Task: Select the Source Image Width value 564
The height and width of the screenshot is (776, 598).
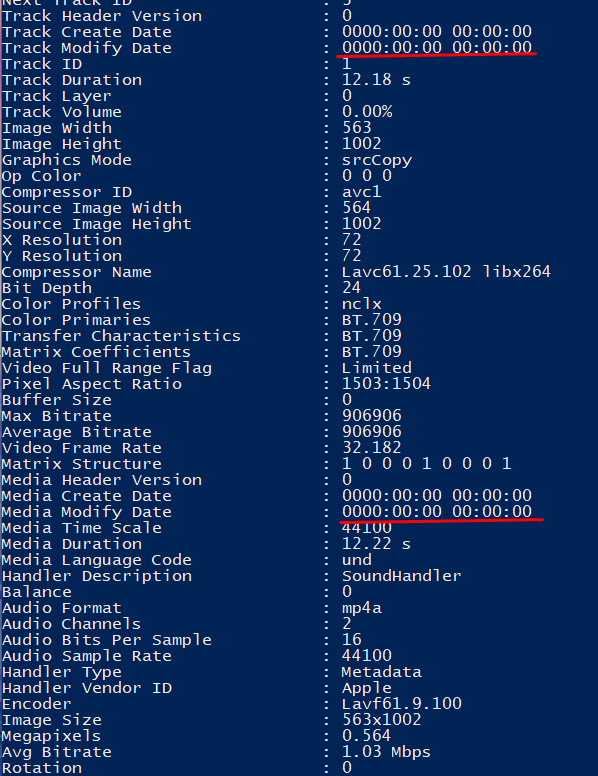Action: 356,208
